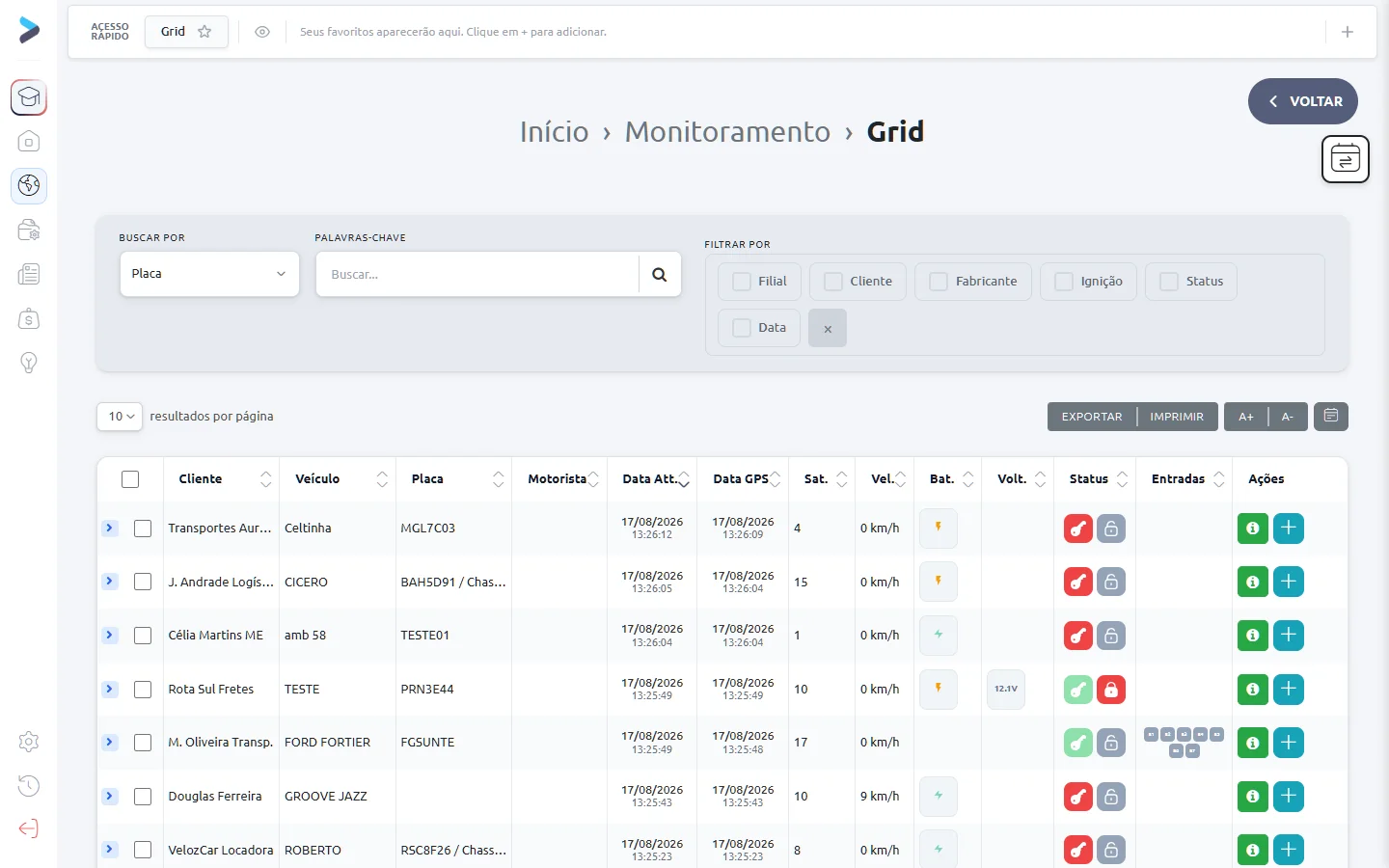1389x868 pixels.
Task: Click the teal plus action for PRN3E44
Action: pyautogui.click(x=1289, y=690)
